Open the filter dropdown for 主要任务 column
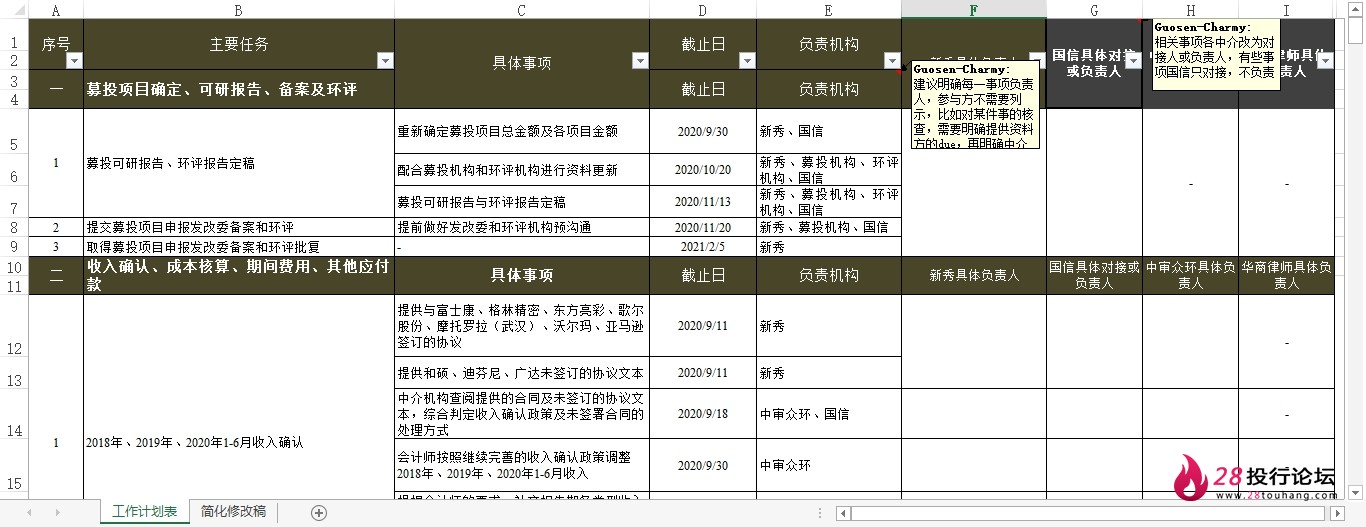Image resolution: width=1366 pixels, height=527 pixels. click(385, 61)
